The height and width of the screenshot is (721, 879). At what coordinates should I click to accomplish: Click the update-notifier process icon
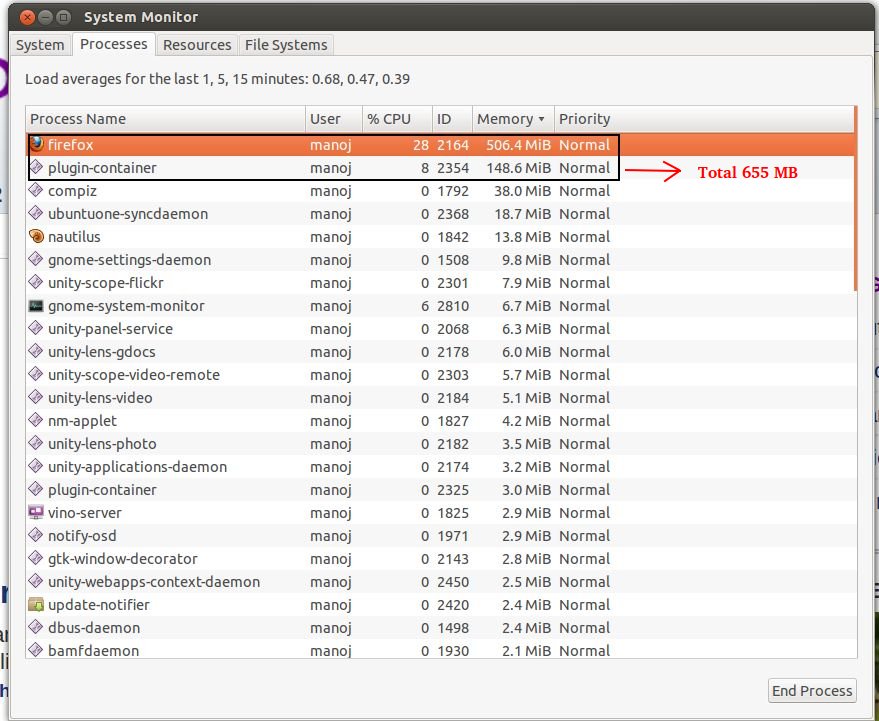click(38, 605)
